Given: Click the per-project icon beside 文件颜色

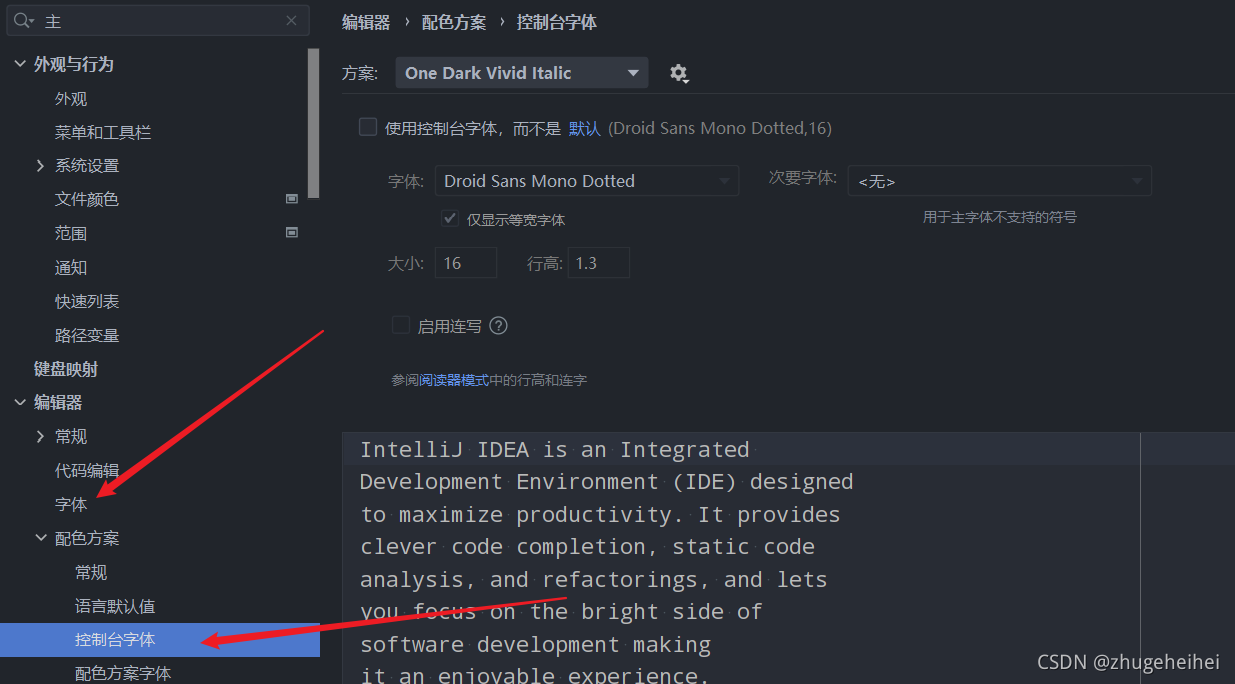Looking at the screenshot, I should click(292, 198).
